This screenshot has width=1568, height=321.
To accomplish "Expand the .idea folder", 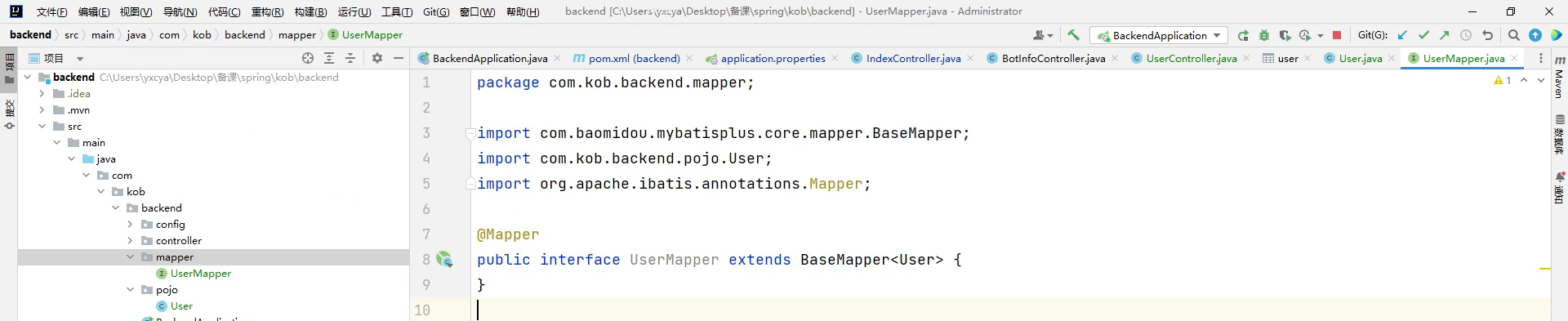I will point(42,93).
